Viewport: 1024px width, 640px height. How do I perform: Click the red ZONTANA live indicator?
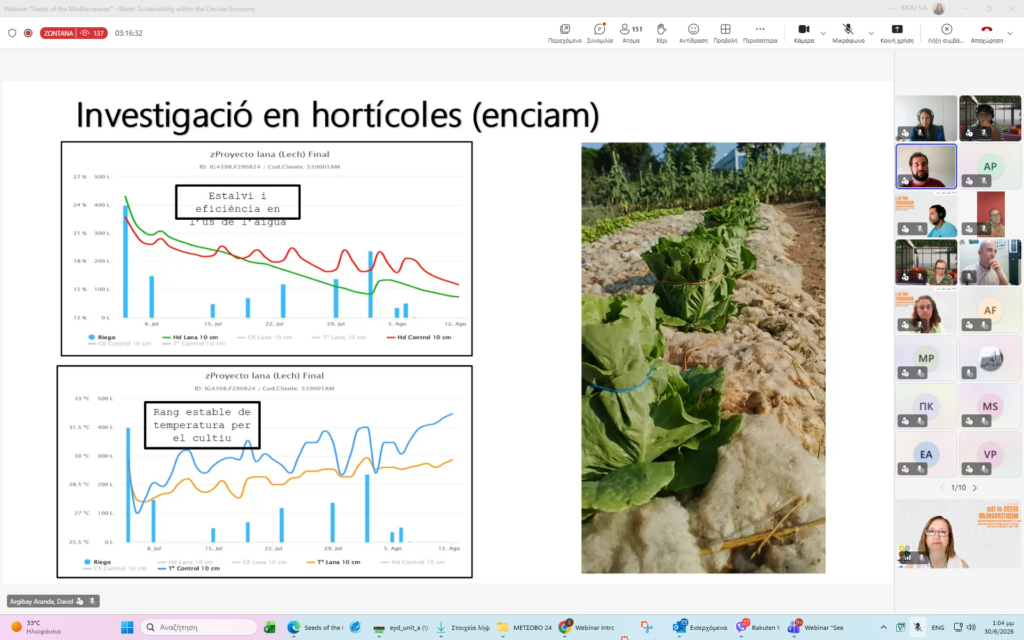tap(73, 33)
